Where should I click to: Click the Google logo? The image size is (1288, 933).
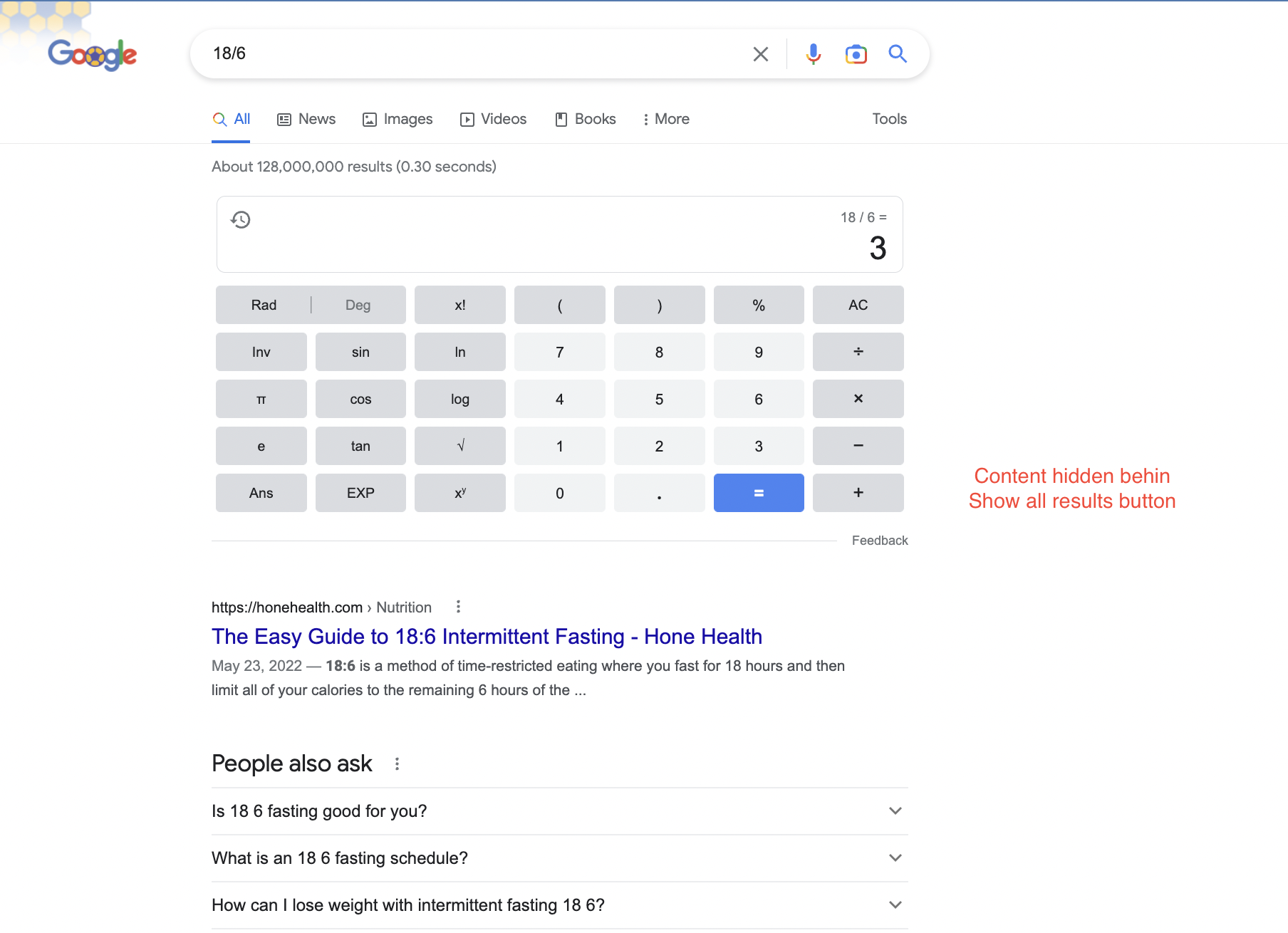point(92,54)
